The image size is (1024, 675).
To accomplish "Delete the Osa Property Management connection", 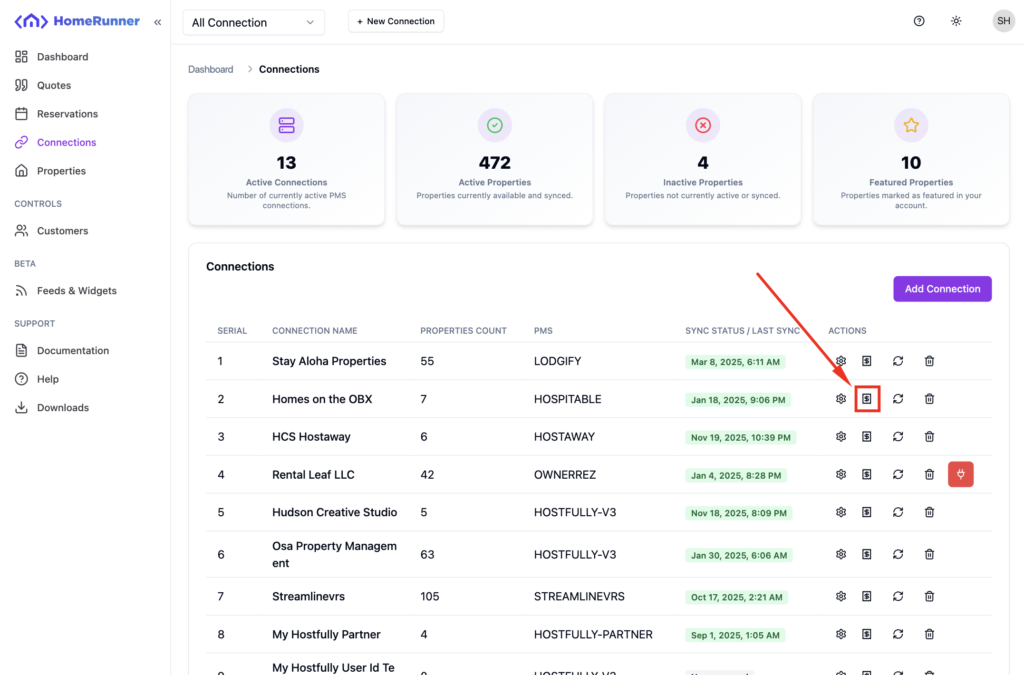I will click(x=929, y=555).
